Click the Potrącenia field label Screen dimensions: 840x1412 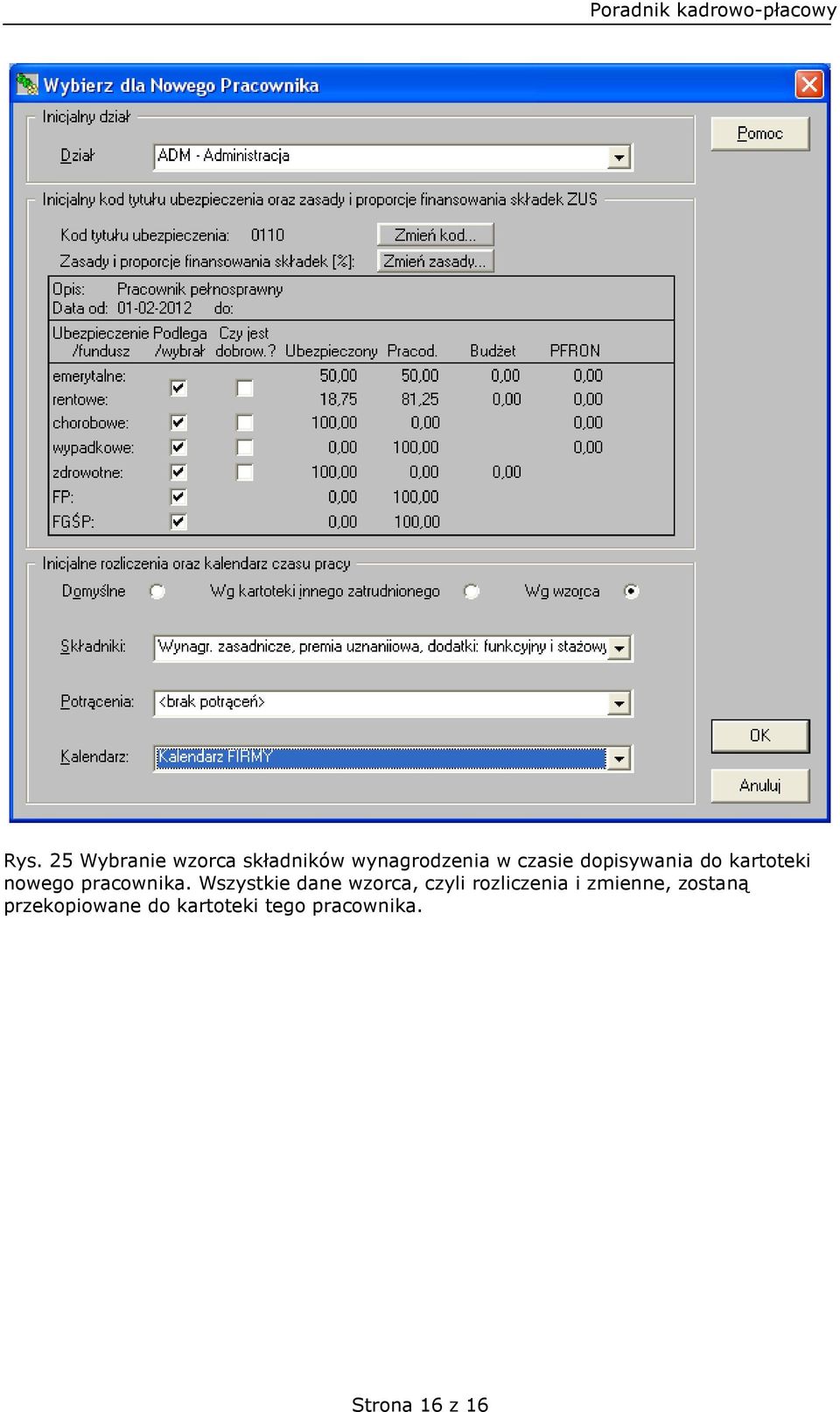(x=97, y=702)
